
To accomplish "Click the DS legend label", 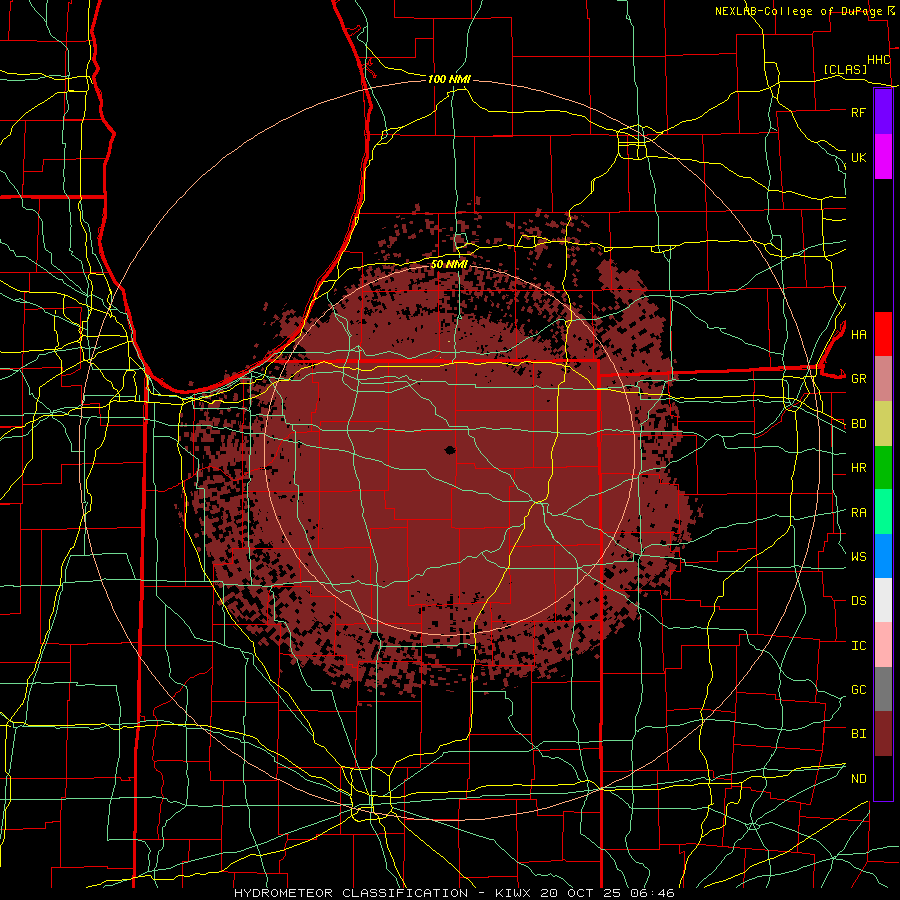I will point(858,601).
